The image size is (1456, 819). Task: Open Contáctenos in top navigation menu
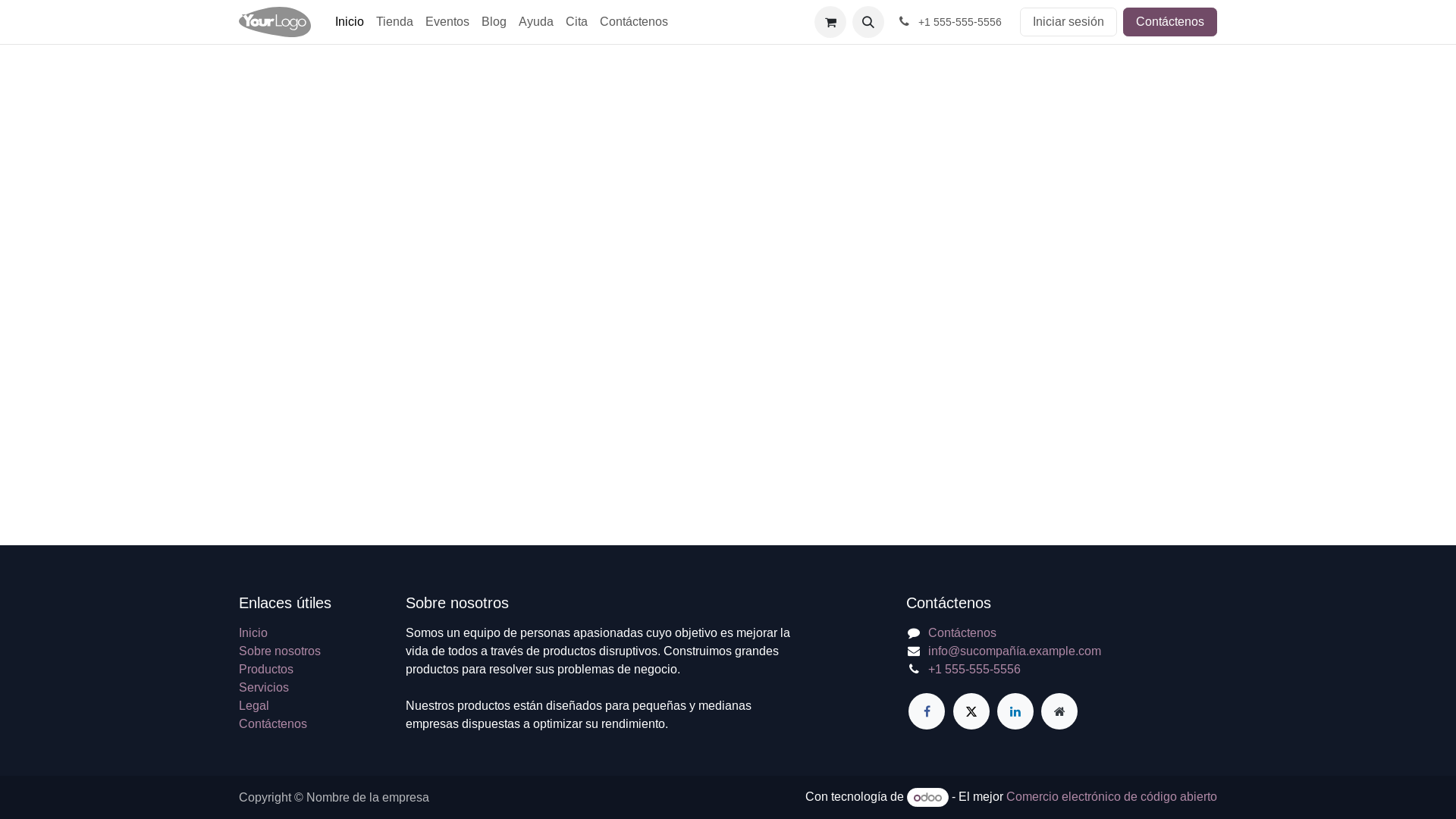pyautogui.click(x=634, y=22)
